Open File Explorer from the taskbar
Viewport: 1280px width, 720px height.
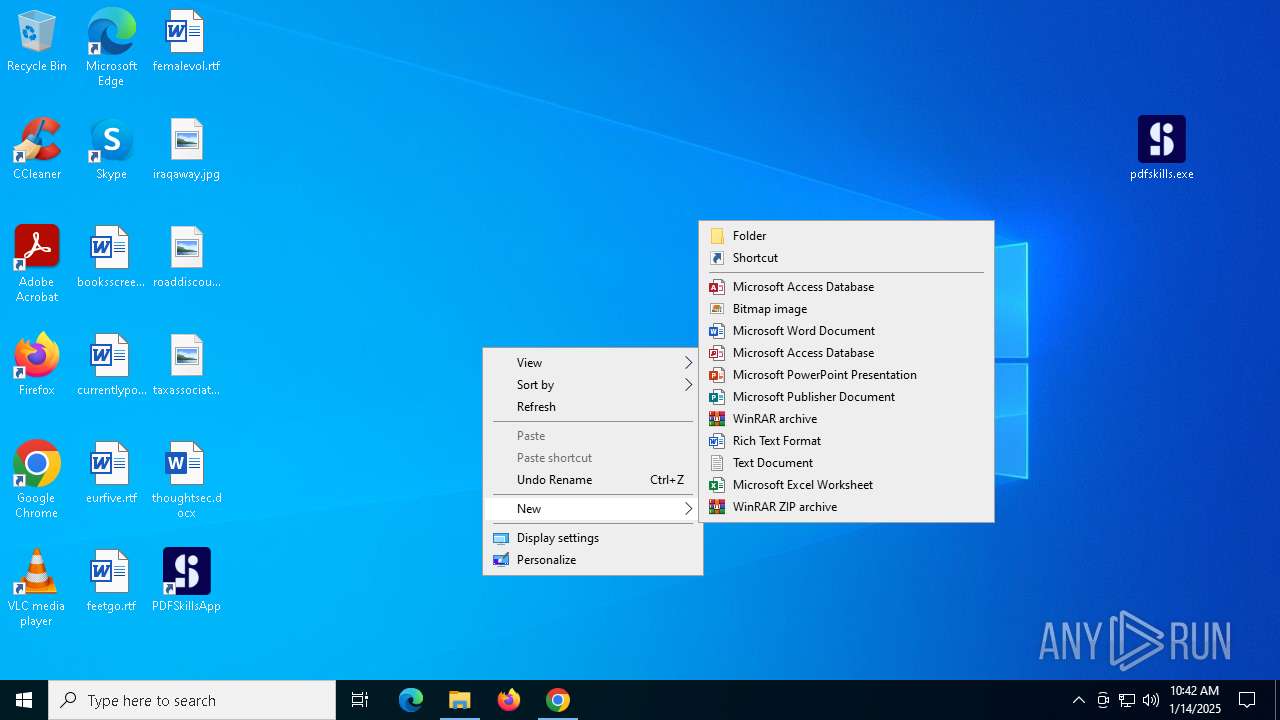coord(460,700)
